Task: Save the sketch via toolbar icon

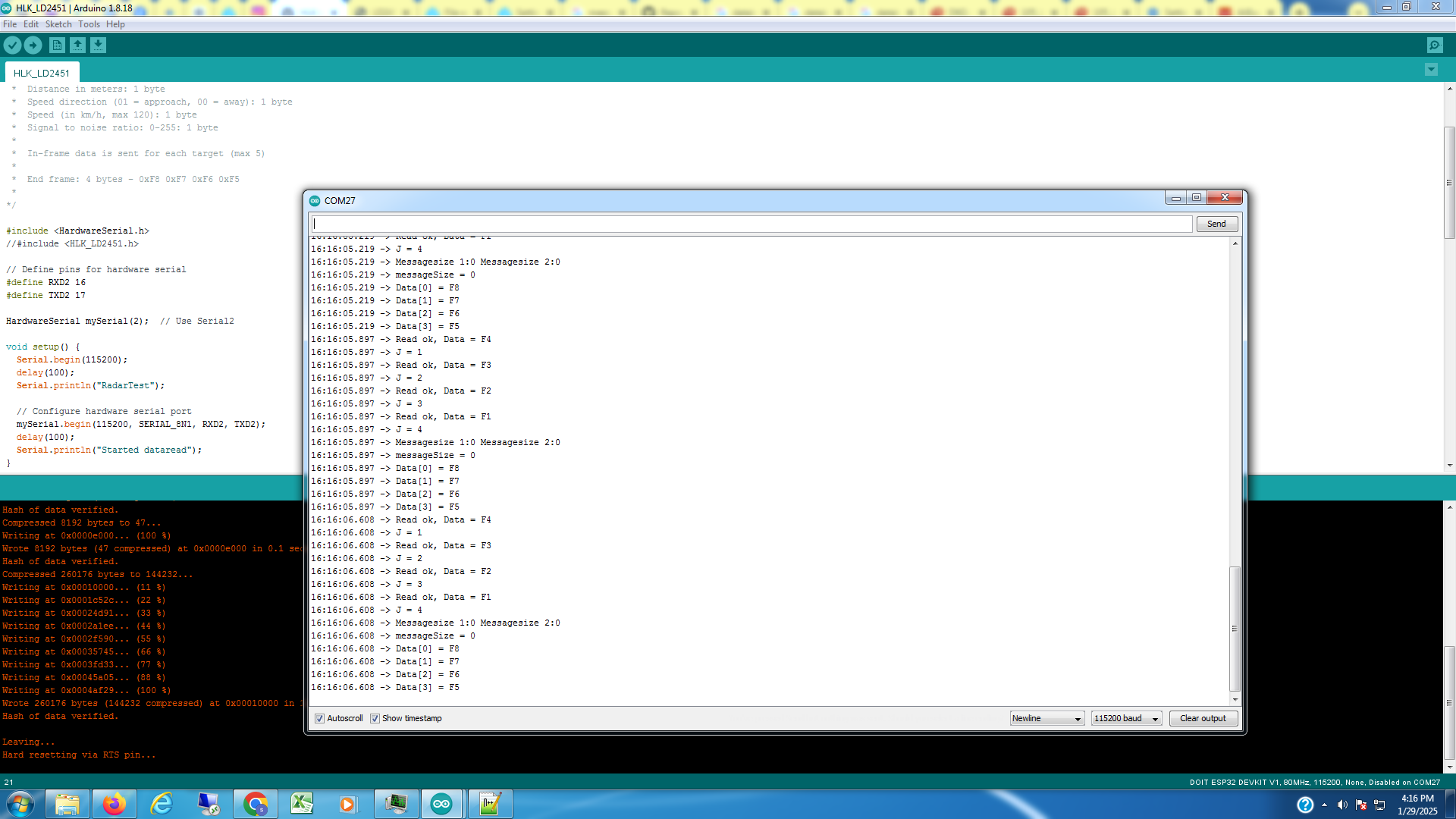Action: point(98,45)
